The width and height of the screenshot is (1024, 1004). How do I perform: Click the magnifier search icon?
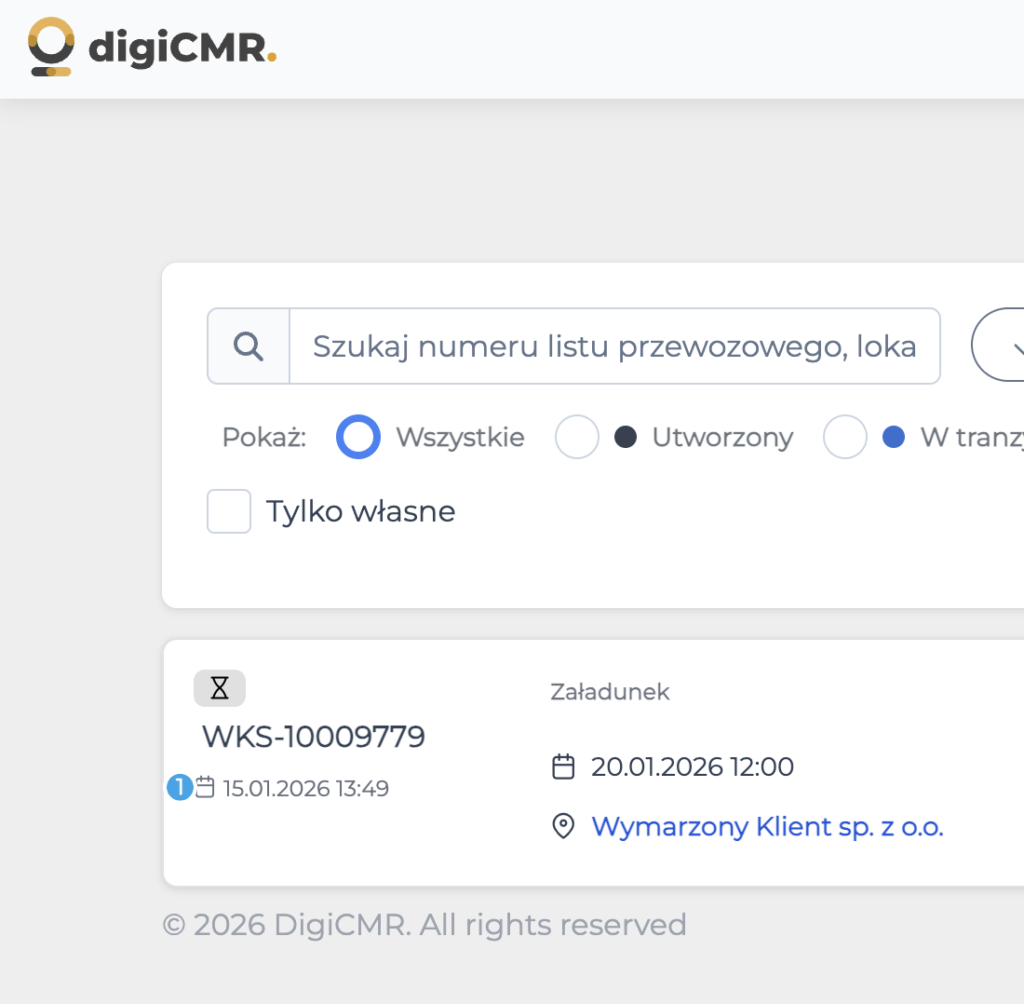(248, 346)
